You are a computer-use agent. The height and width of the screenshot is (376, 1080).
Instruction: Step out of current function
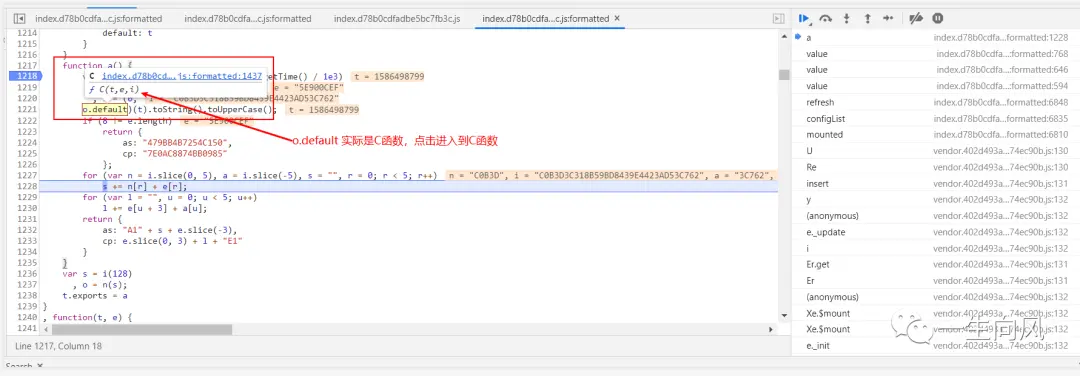coord(867,19)
